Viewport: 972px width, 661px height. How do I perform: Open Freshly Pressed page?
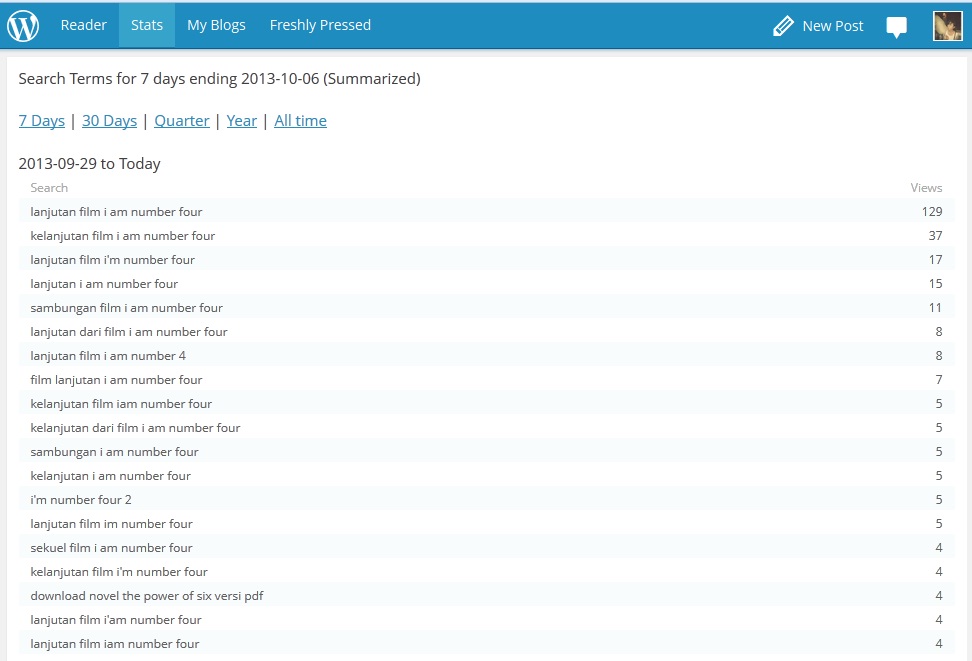(x=320, y=25)
